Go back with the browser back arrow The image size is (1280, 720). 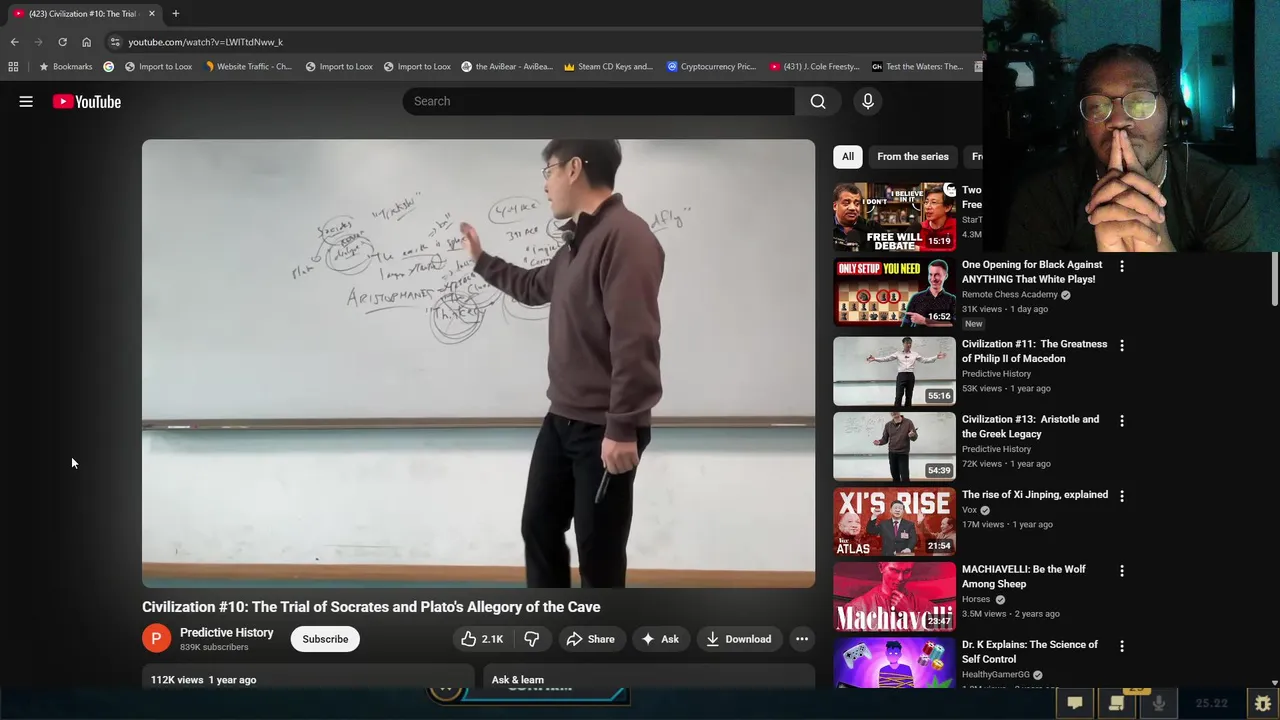[x=14, y=42]
